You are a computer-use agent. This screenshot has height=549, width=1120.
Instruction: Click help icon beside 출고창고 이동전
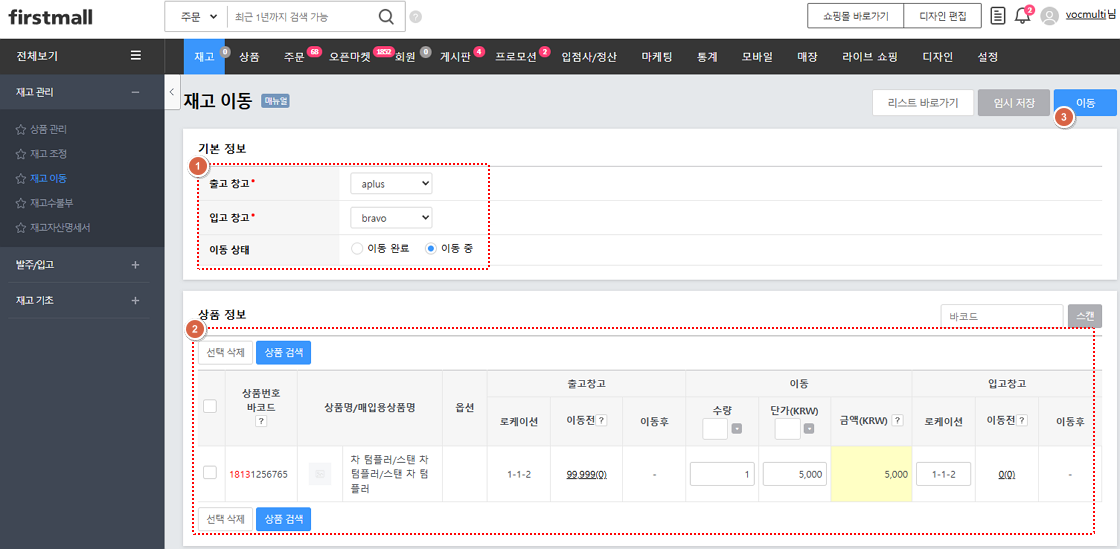pos(602,420)
